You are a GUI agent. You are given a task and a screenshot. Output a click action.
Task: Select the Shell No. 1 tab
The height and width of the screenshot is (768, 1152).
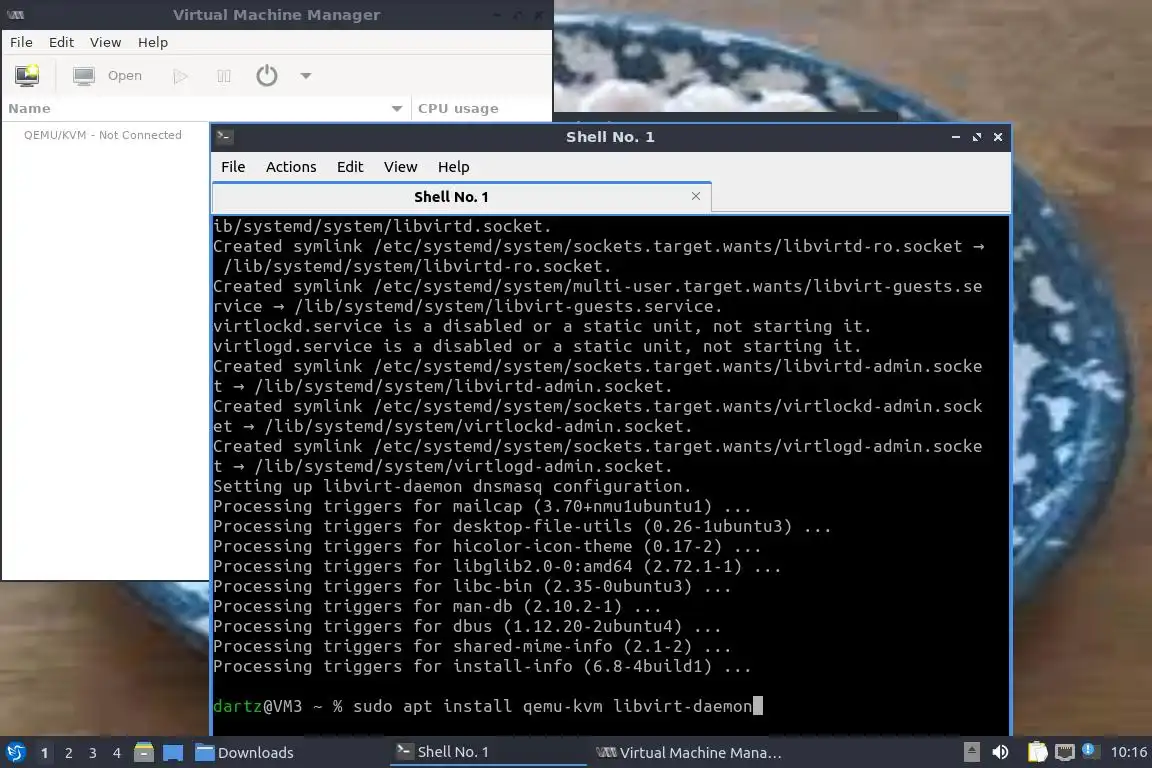click(451, 197)
